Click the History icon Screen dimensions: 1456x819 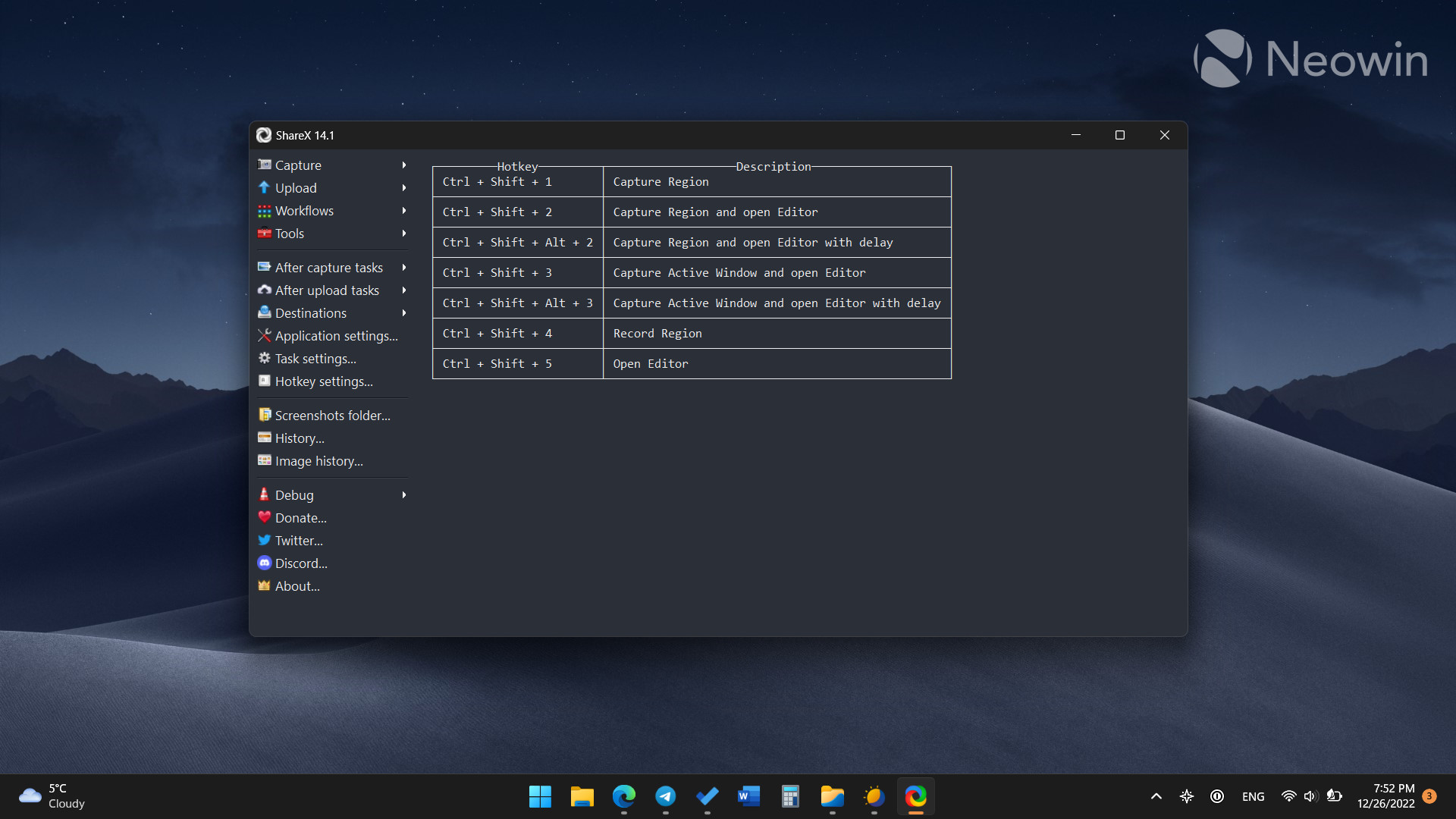[x=264, y=438]
